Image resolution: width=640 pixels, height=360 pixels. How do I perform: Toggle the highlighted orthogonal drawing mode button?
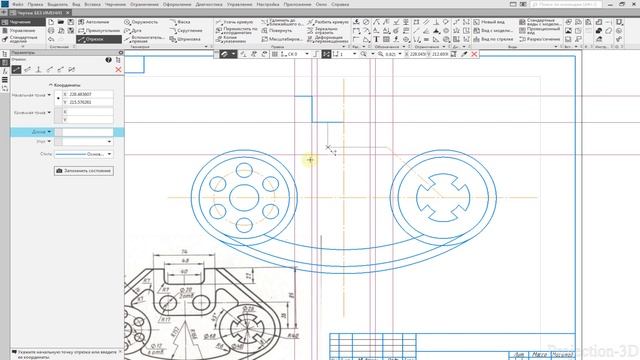coord(326,54)
